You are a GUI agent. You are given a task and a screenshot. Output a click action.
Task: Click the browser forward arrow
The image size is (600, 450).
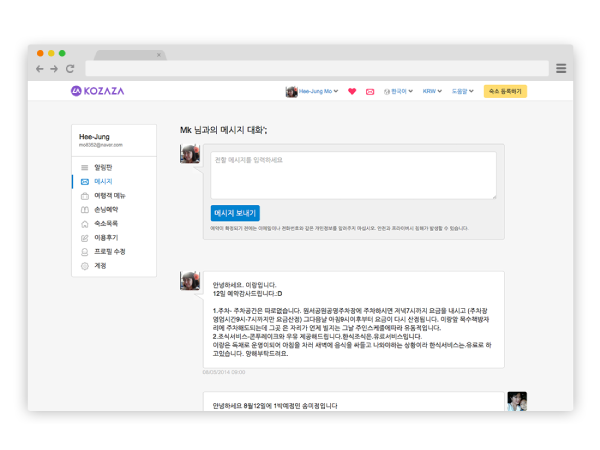click(54, 69)
